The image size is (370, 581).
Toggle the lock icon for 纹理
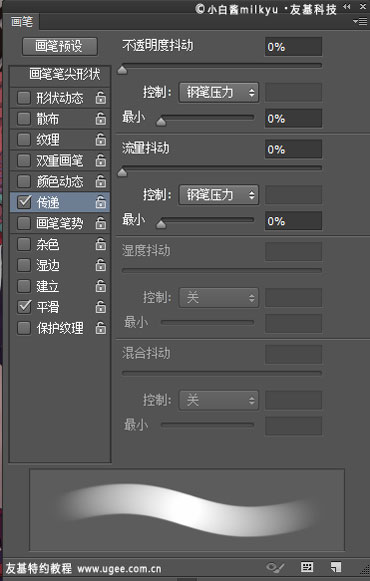(101, 140)
